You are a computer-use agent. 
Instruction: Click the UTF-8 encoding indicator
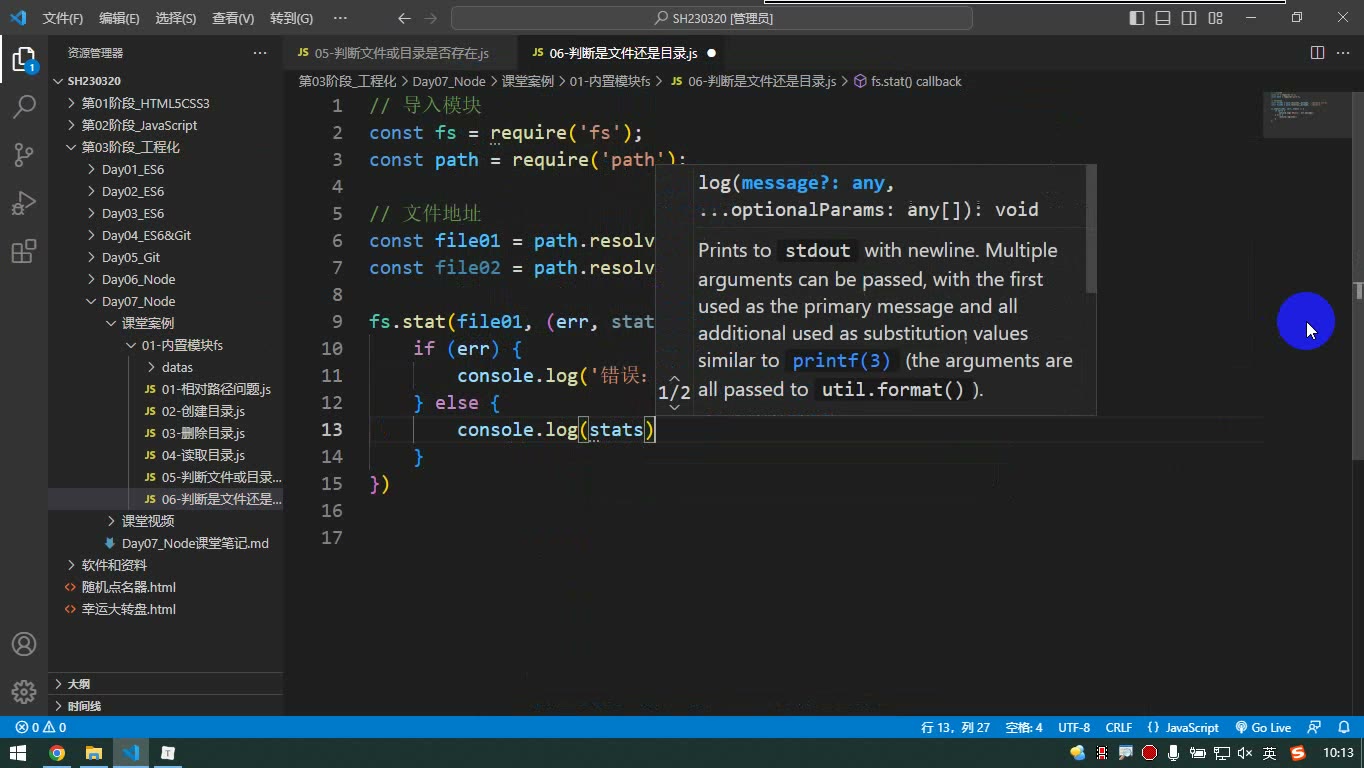pos(1074,728)
